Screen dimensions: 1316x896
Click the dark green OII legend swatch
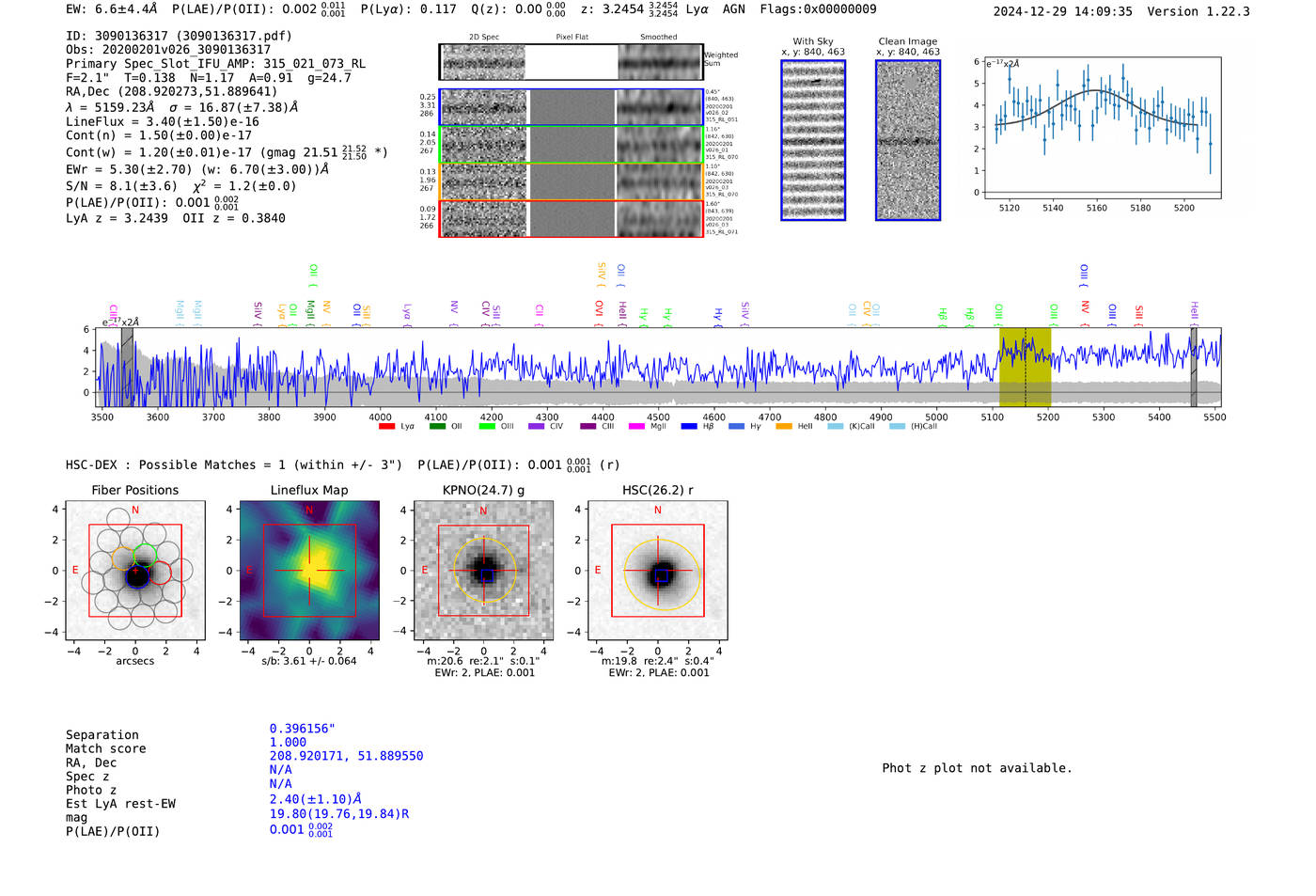(x=437, y=427)
